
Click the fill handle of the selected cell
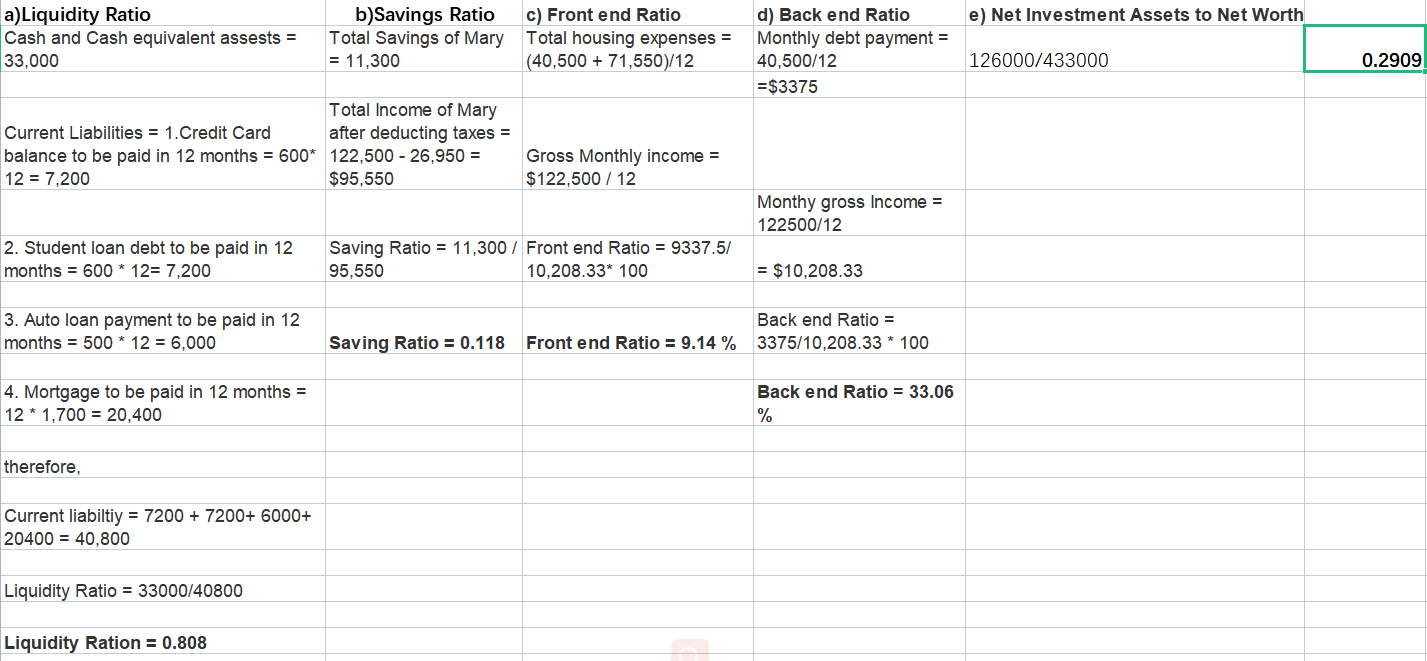point(1424,75)
